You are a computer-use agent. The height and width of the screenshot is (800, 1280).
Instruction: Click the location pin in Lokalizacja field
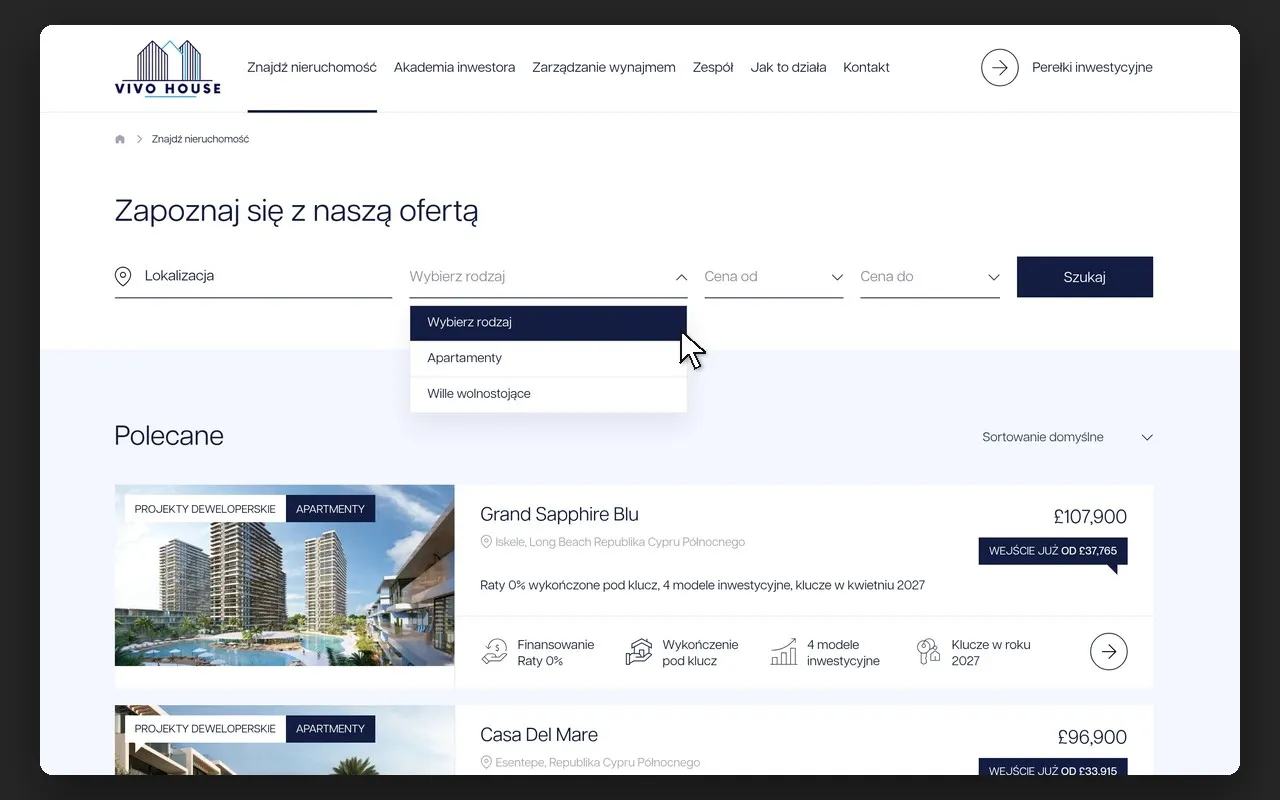123,276
